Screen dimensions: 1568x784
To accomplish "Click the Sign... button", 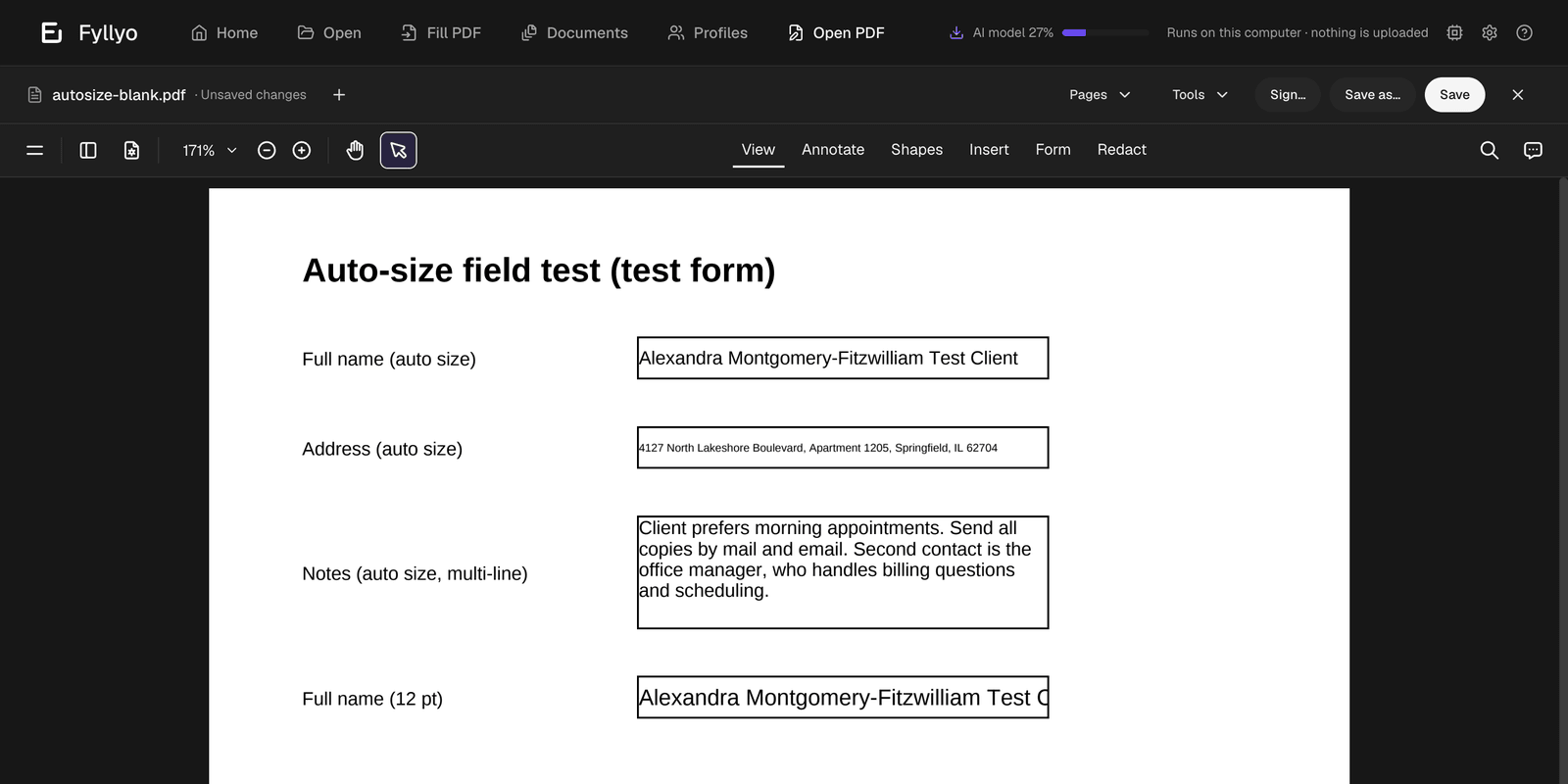I will click(1288, 95).
